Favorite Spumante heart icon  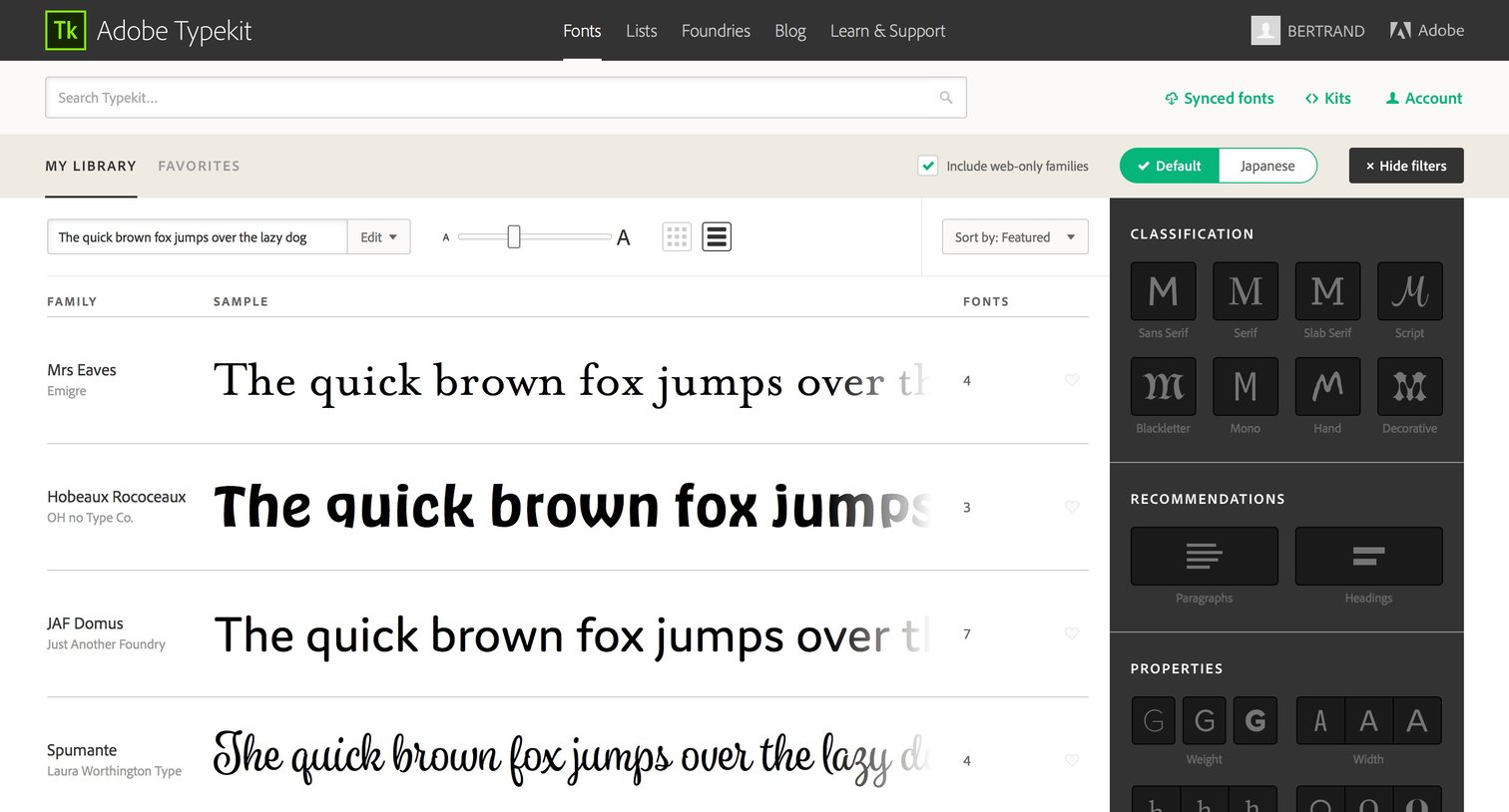click(x=1072, y=760)
